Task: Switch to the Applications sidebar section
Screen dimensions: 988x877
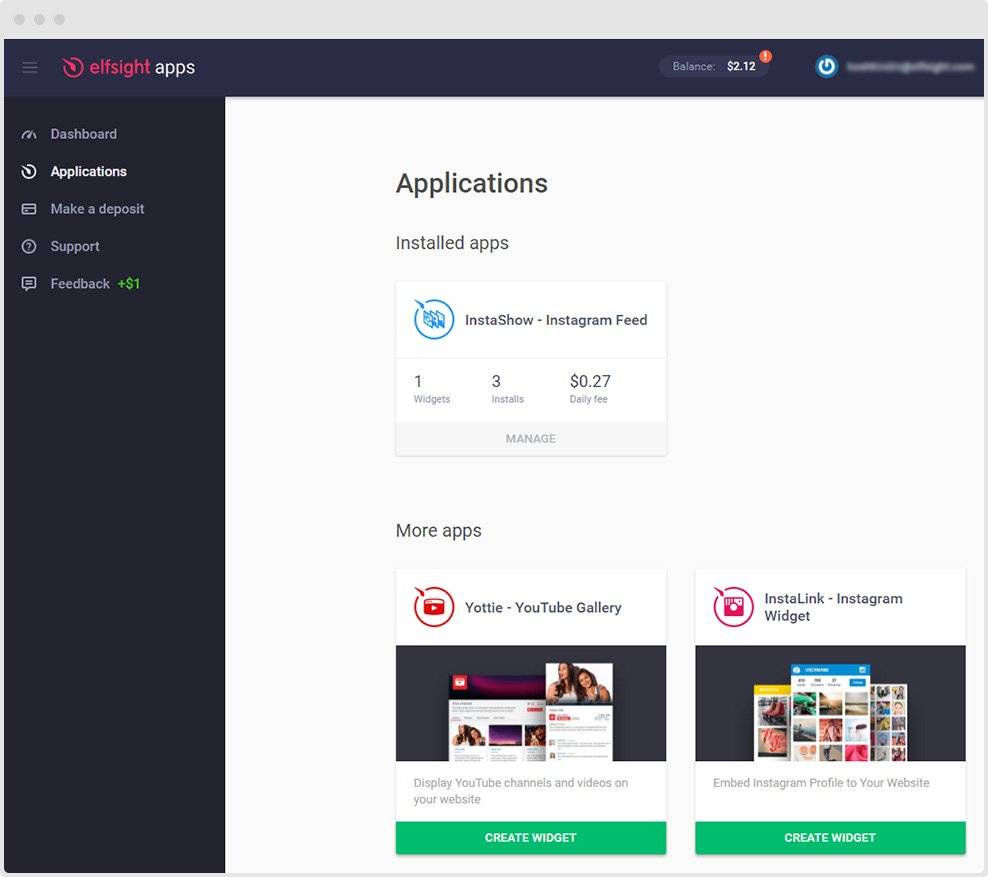Action: [88, 171]
